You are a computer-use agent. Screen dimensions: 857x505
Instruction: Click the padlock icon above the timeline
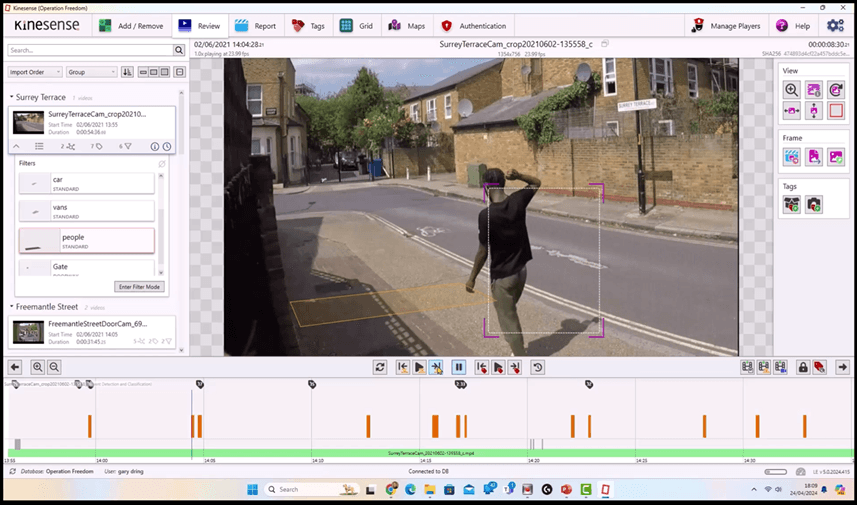pos(803,367)
